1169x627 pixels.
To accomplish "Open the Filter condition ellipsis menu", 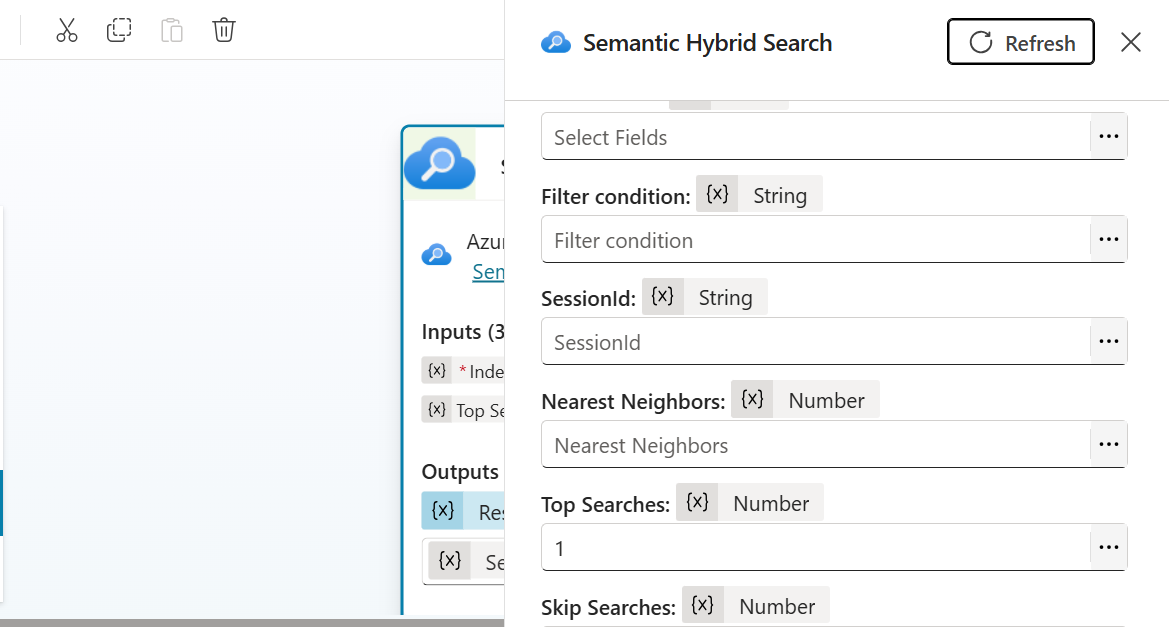I will tap(1109, 239).
